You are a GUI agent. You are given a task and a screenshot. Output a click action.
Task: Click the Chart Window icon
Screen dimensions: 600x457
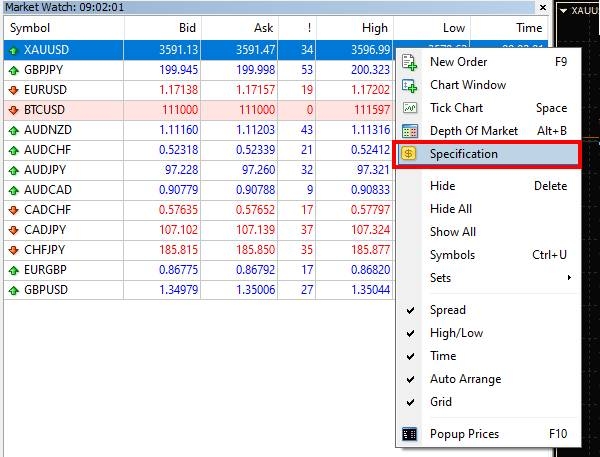point(410,85)
